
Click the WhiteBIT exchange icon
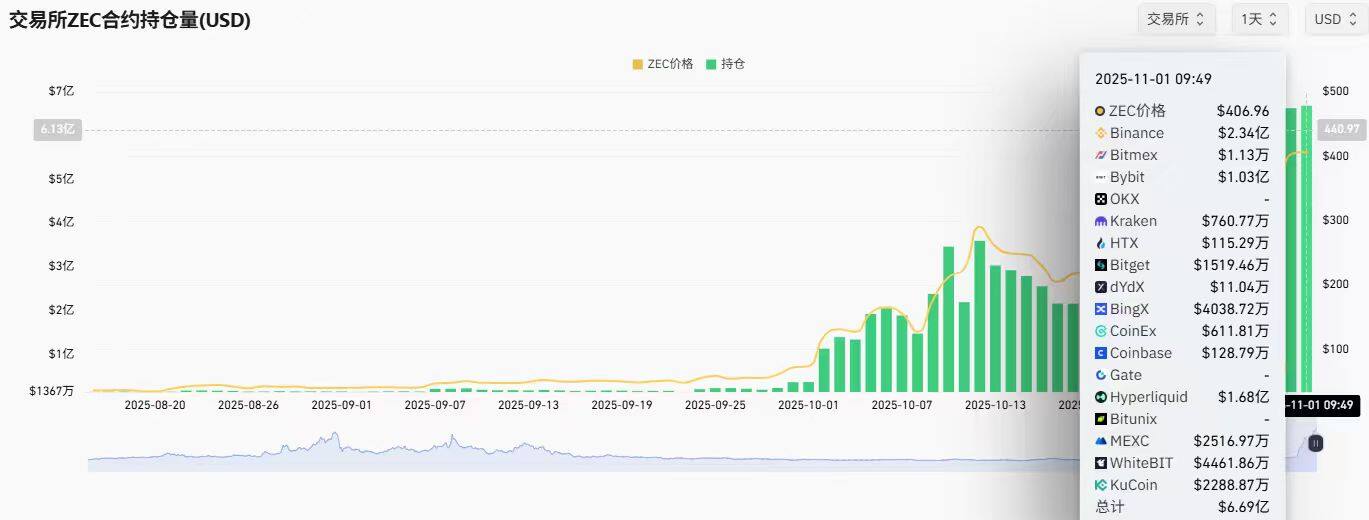click(x=1101, y=463)
